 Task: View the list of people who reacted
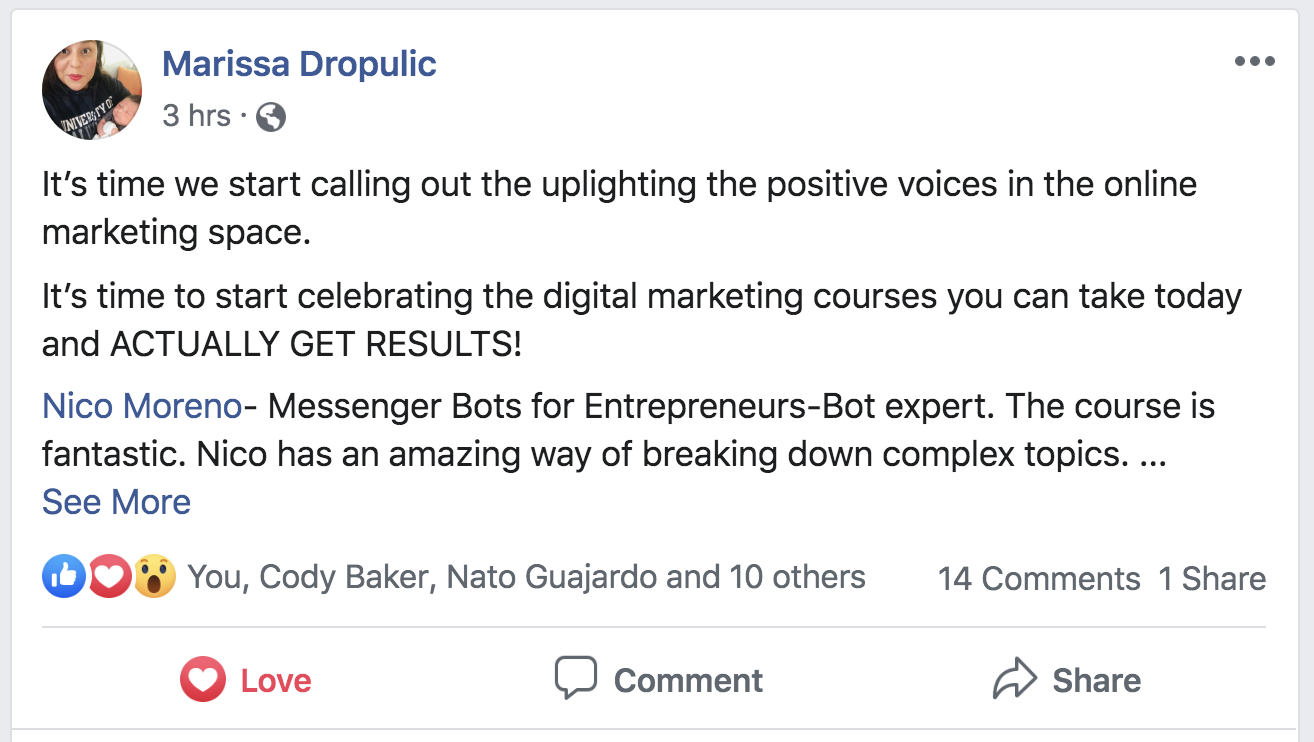[x=526, y=577]
